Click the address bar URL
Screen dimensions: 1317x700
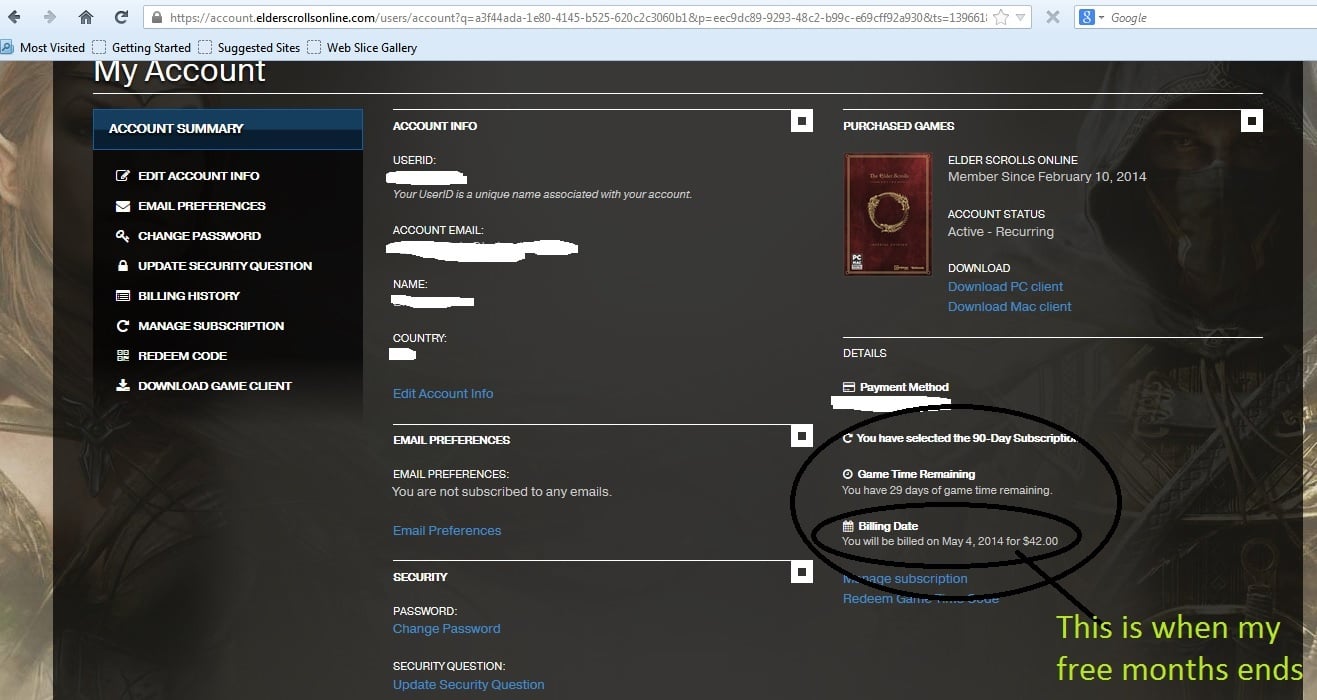pyautogui.click(x=579, y=17)
